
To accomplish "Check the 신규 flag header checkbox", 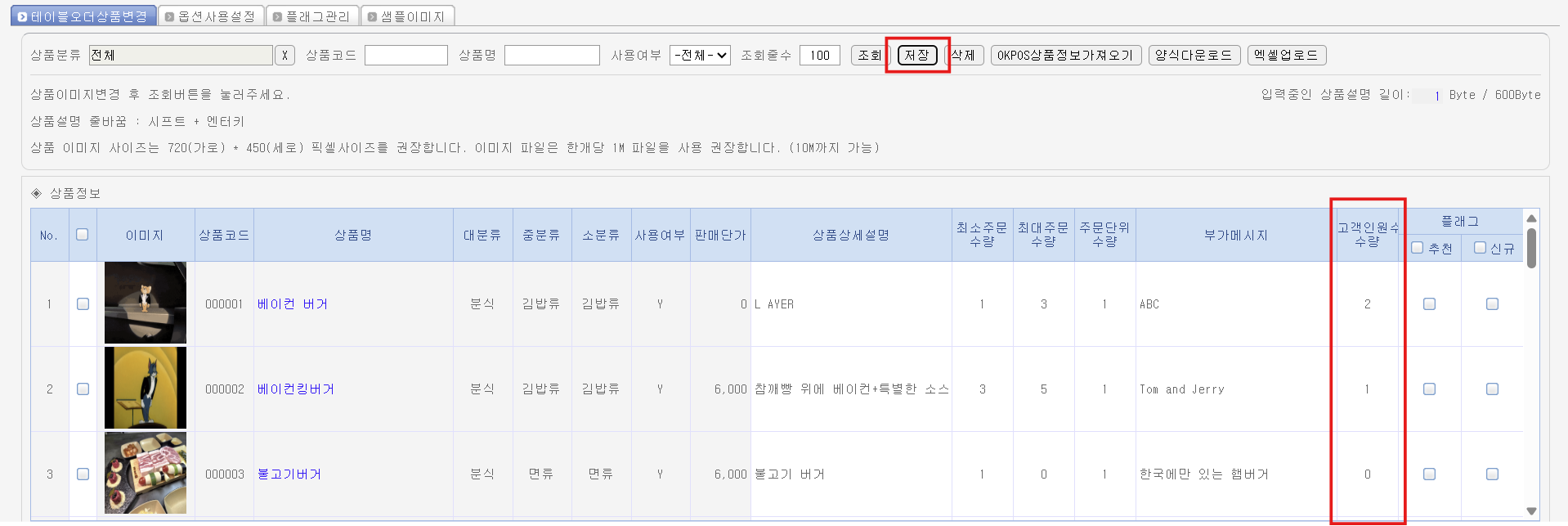I will click(1480, 248).
